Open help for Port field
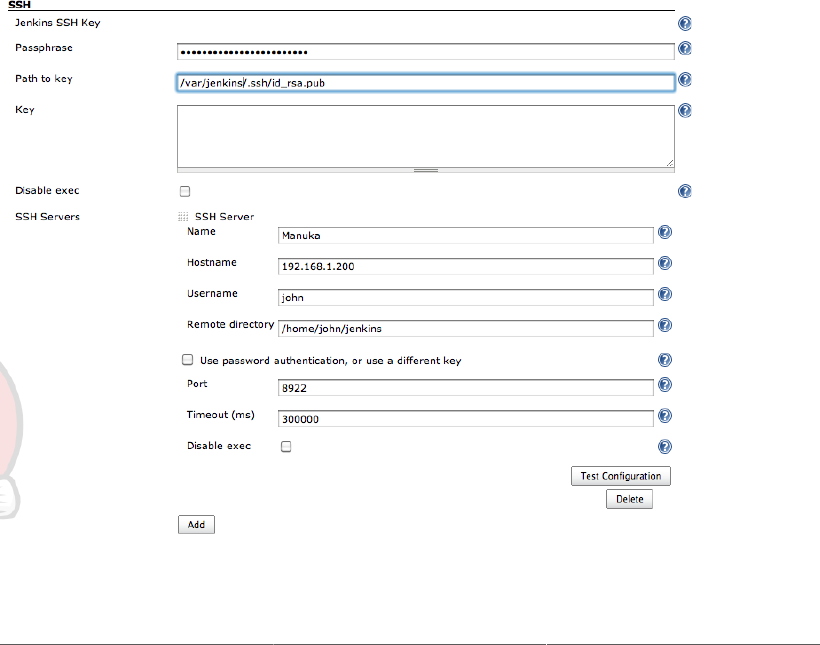Viewport: 820px width, 645px height. pyautogui.click(x=665, y=385)
